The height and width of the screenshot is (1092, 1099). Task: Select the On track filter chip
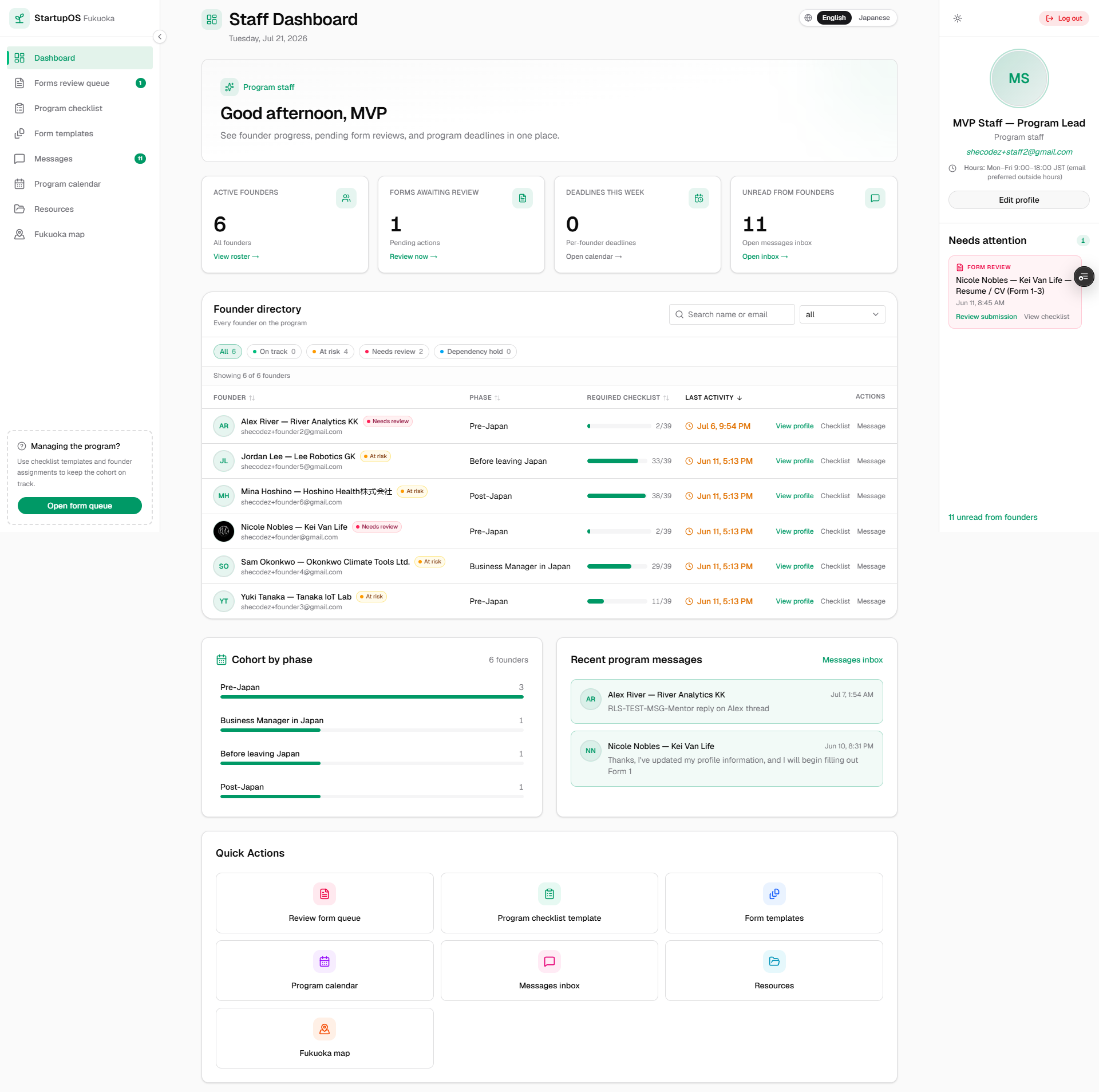[274, 352]
